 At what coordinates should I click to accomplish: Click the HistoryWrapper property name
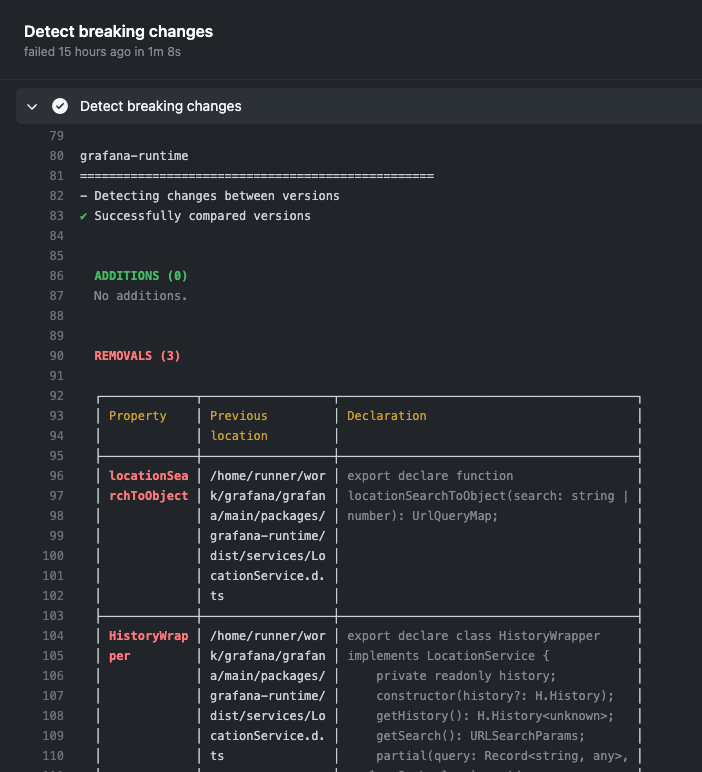pyautogui.click(x=148, y=646)
